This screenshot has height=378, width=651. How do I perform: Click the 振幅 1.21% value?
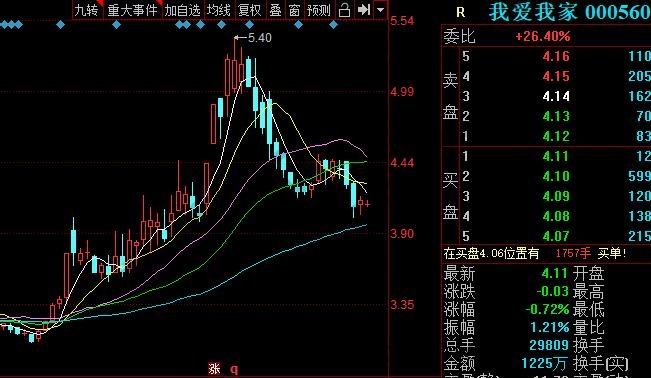(x=550, y=327)
